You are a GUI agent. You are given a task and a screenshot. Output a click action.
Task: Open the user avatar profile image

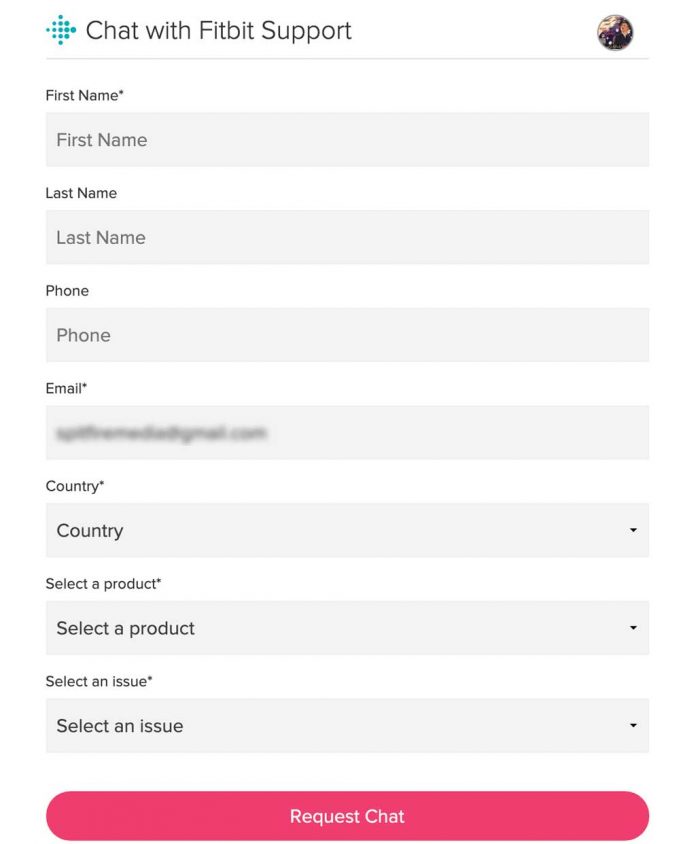[614, 32]
